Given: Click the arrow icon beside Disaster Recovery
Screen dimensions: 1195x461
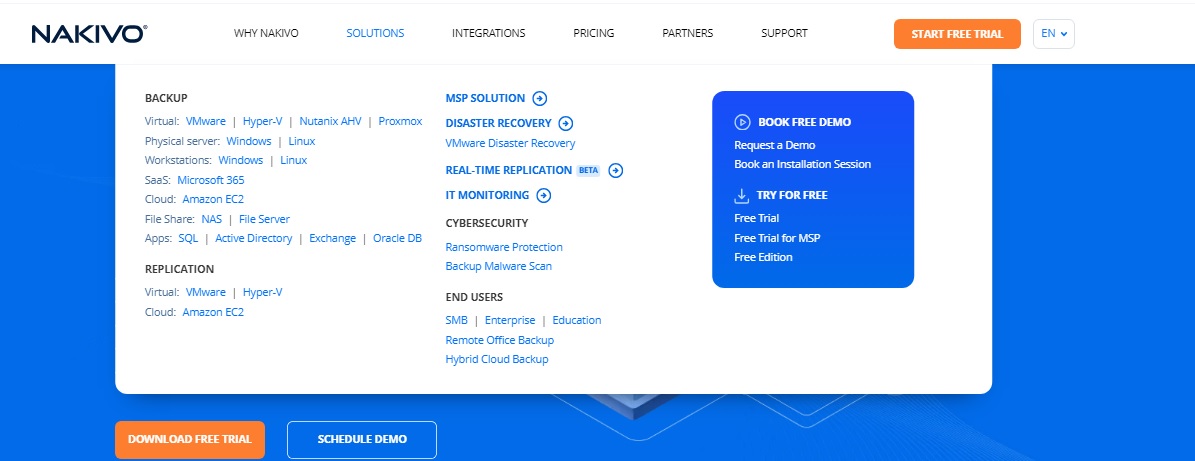Looking at the screenshot, I should 566,123.
